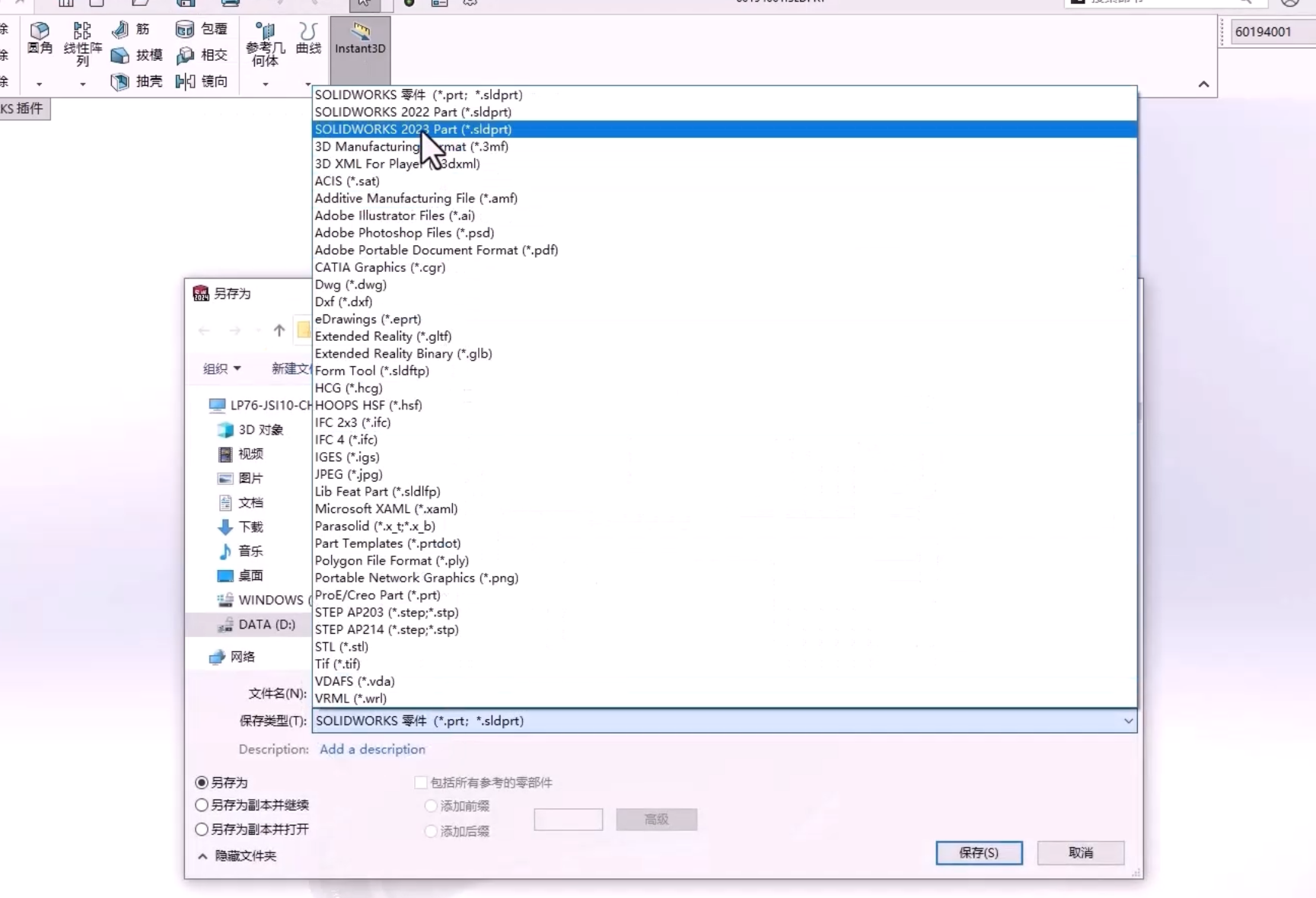
Task: Expand dropdown arrow under 参考几何体
Action: (x=265, y=84)
